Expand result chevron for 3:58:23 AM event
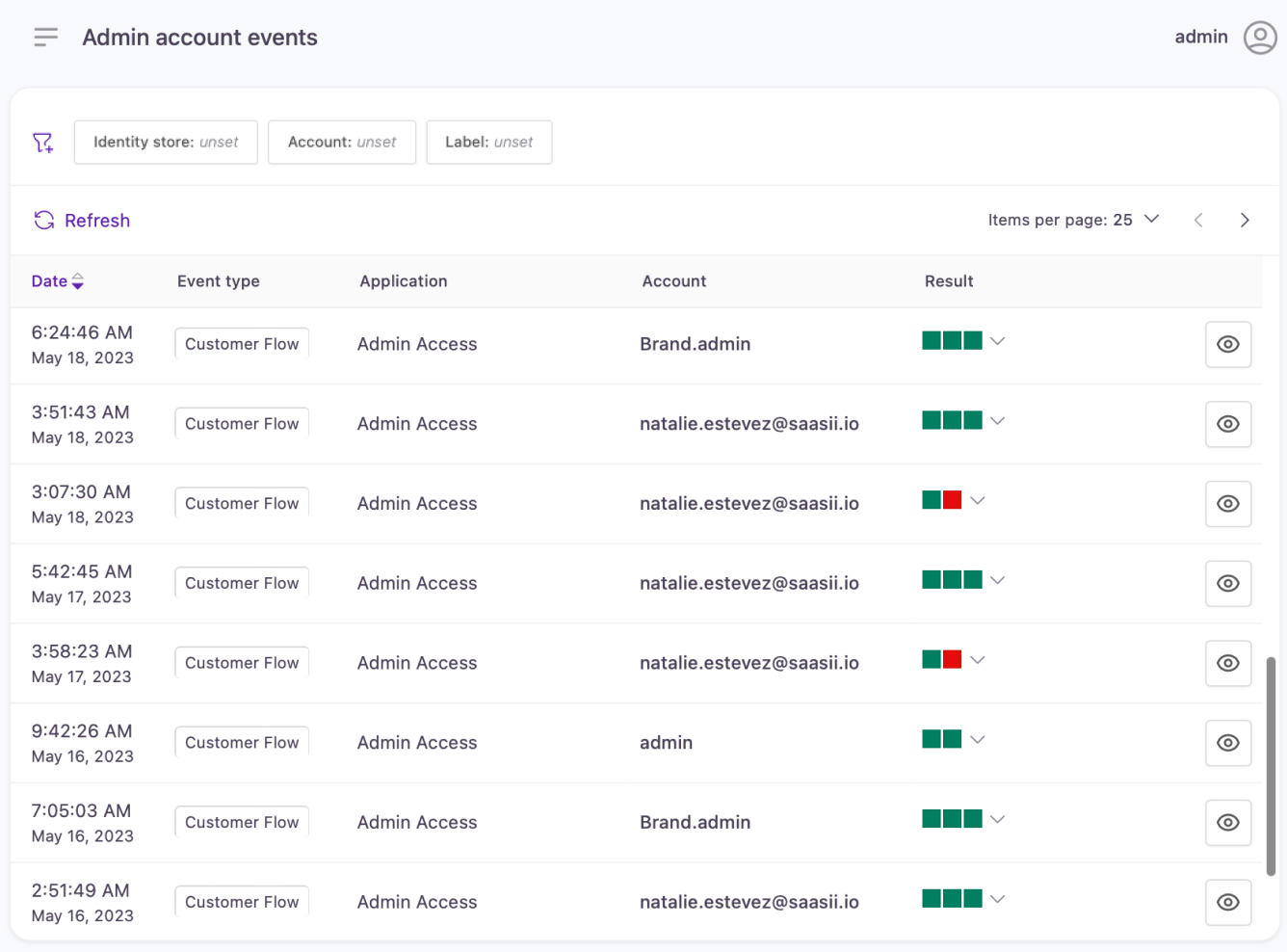The image size is (1287, 952). tap(977, 660)
